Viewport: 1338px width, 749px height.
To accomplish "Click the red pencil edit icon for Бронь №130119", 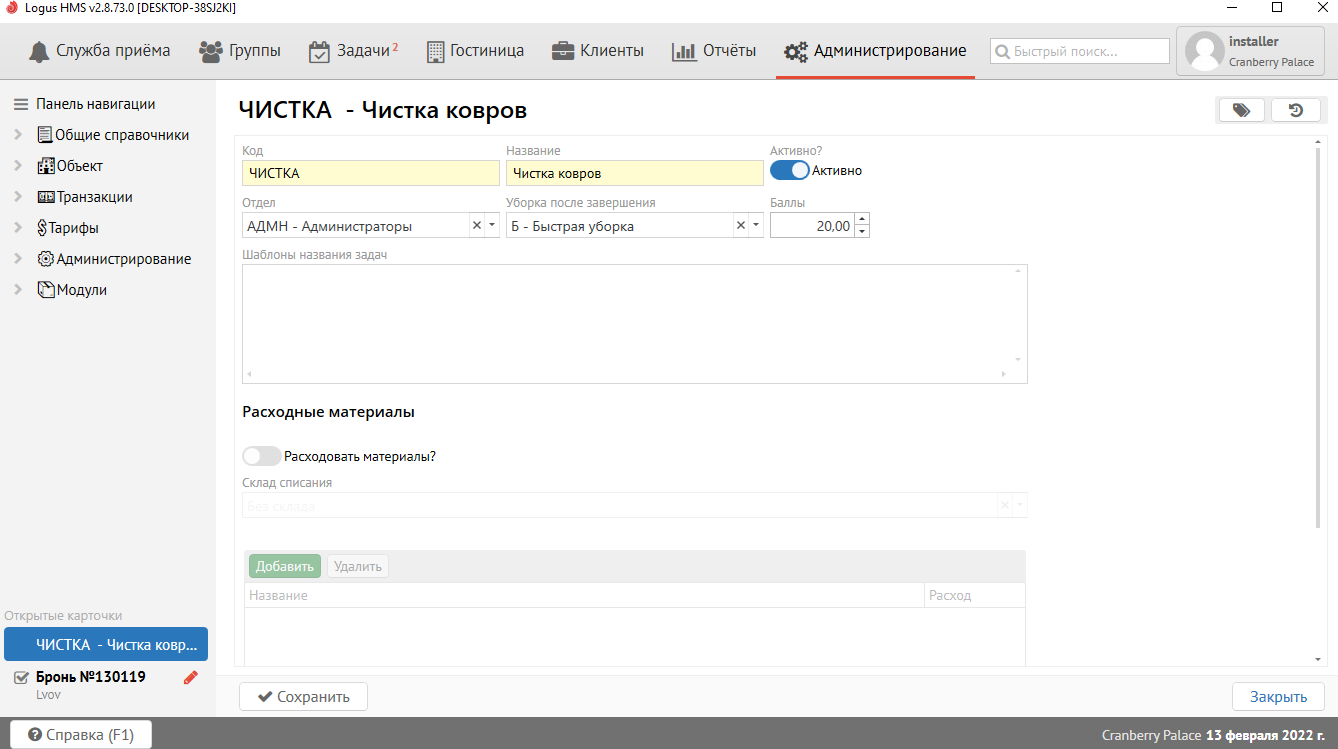I will coord(191,678).
